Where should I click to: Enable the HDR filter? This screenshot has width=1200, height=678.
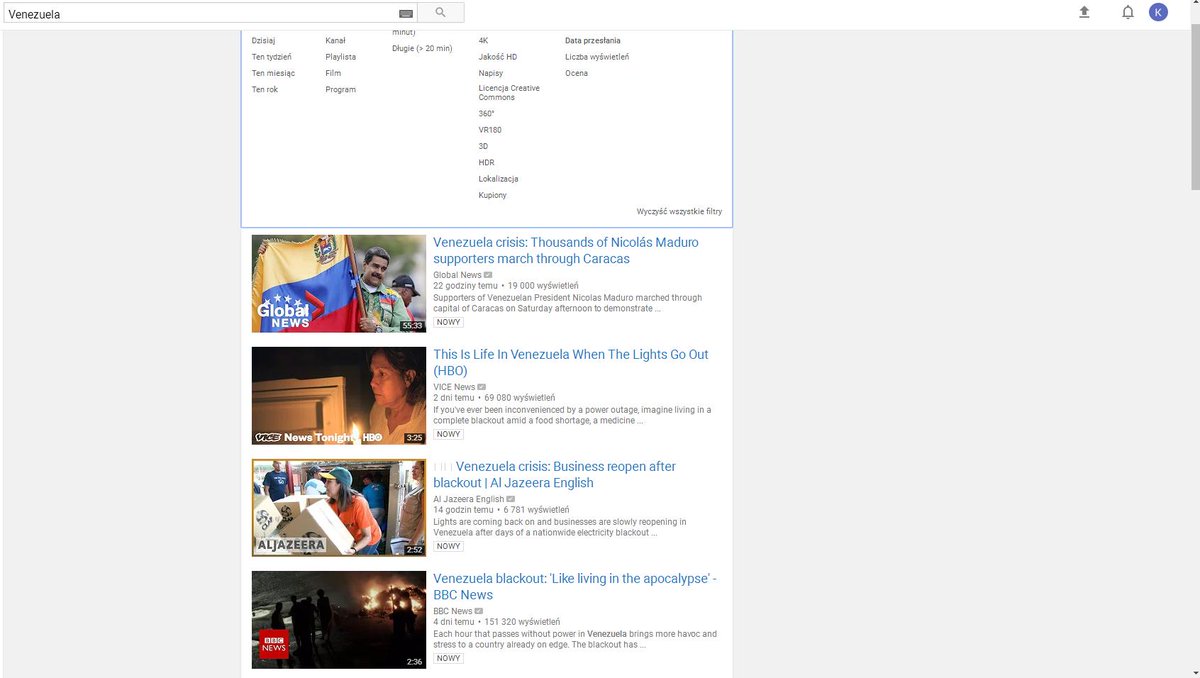coord(486,162)
